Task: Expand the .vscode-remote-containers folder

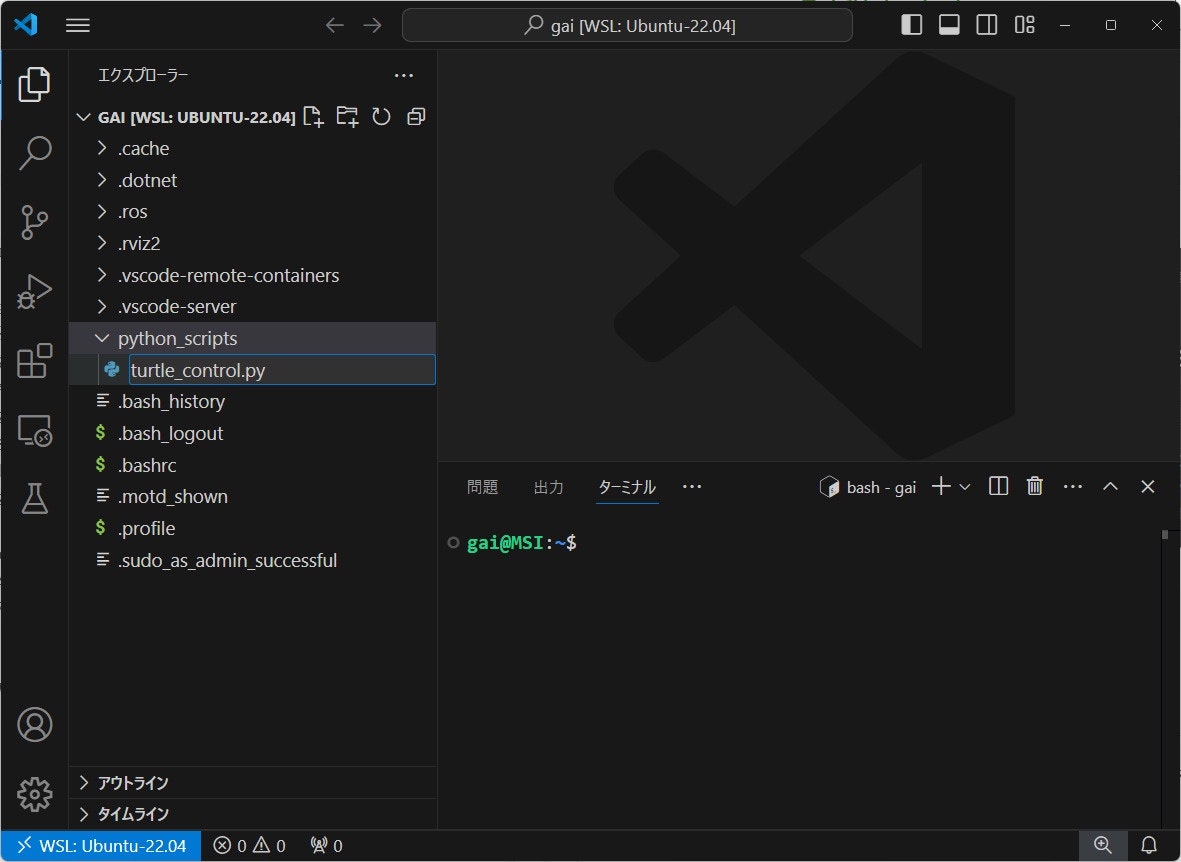Action: (x=252, y=275)
